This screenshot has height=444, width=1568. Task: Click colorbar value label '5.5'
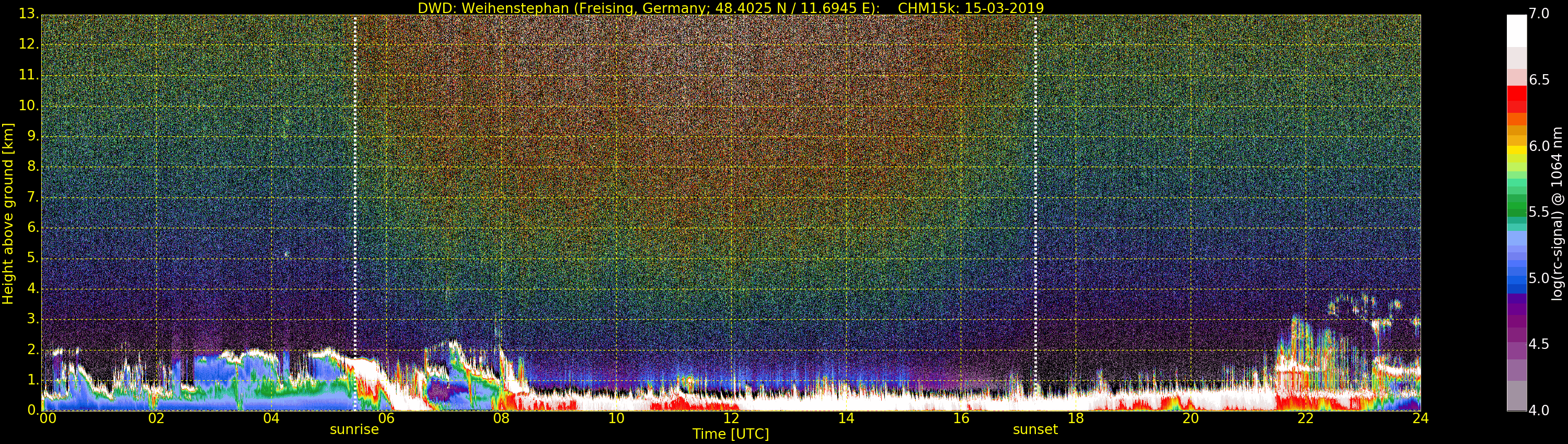(1539, 212)
